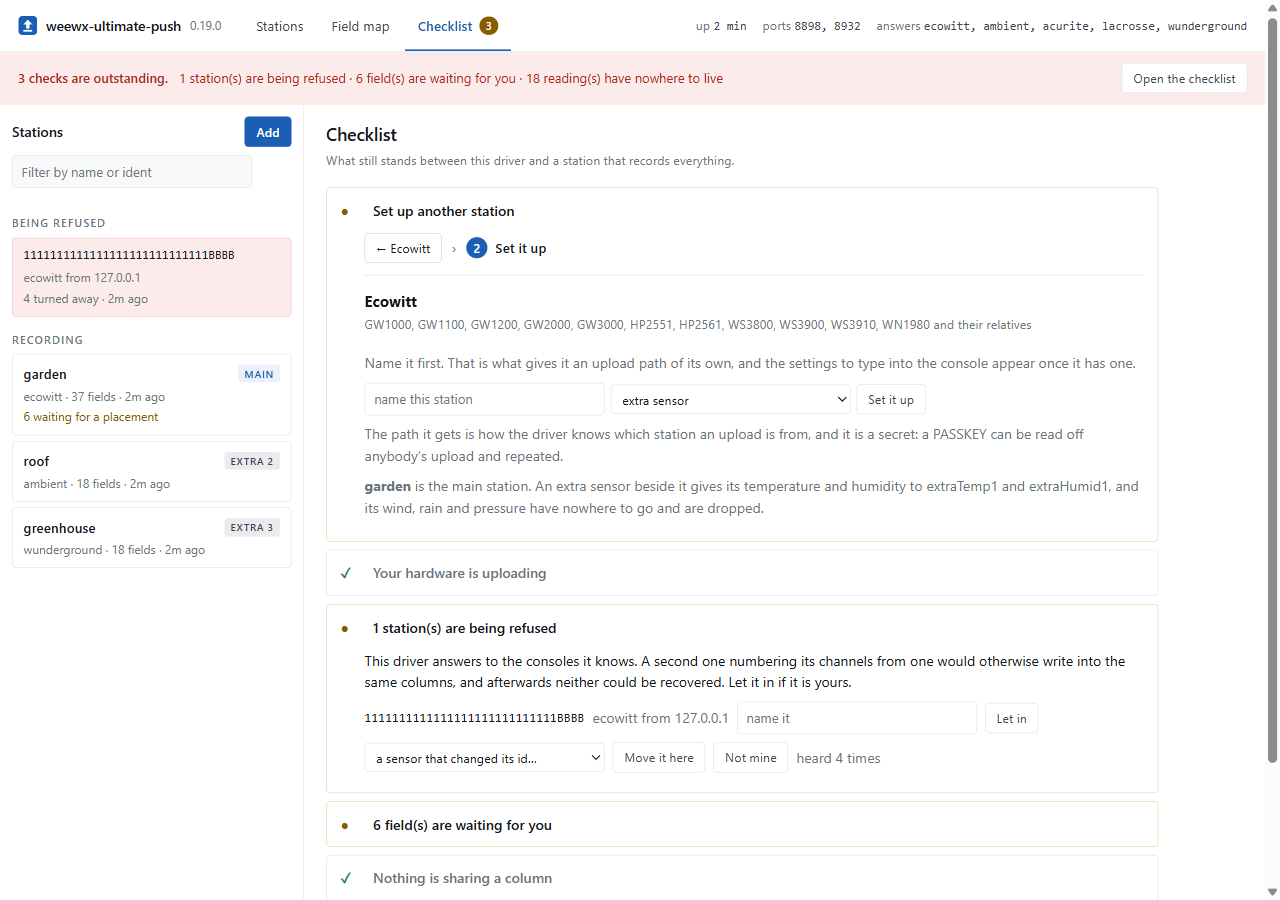Click the version number 0.19.0
Screen dimensions: 1280x900
[x=206, y=26]
